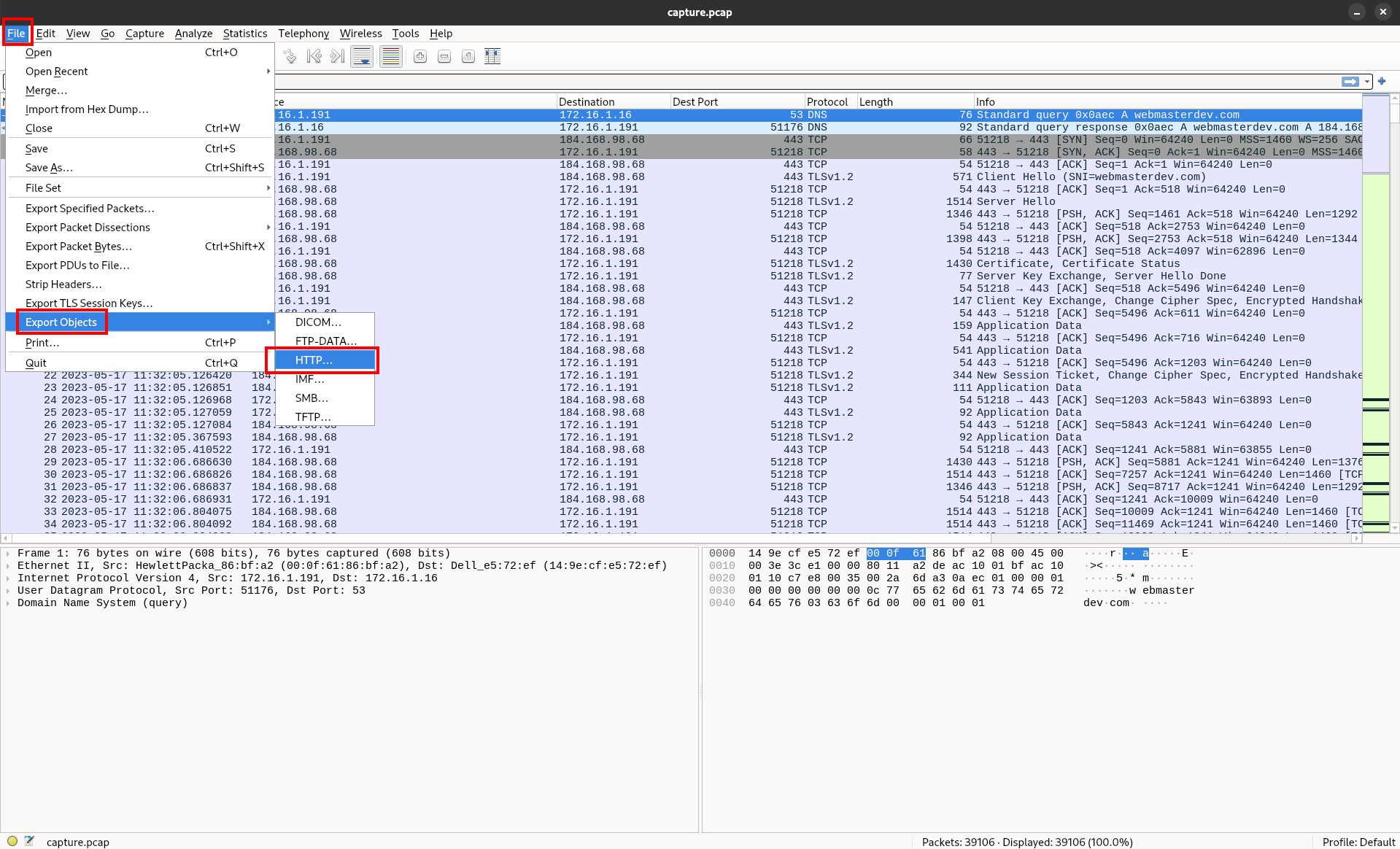The height and width of the screenshot is (849, 1400).
Task: Choose Export TLS Session Keys…
Action: [x=140, y=303]
